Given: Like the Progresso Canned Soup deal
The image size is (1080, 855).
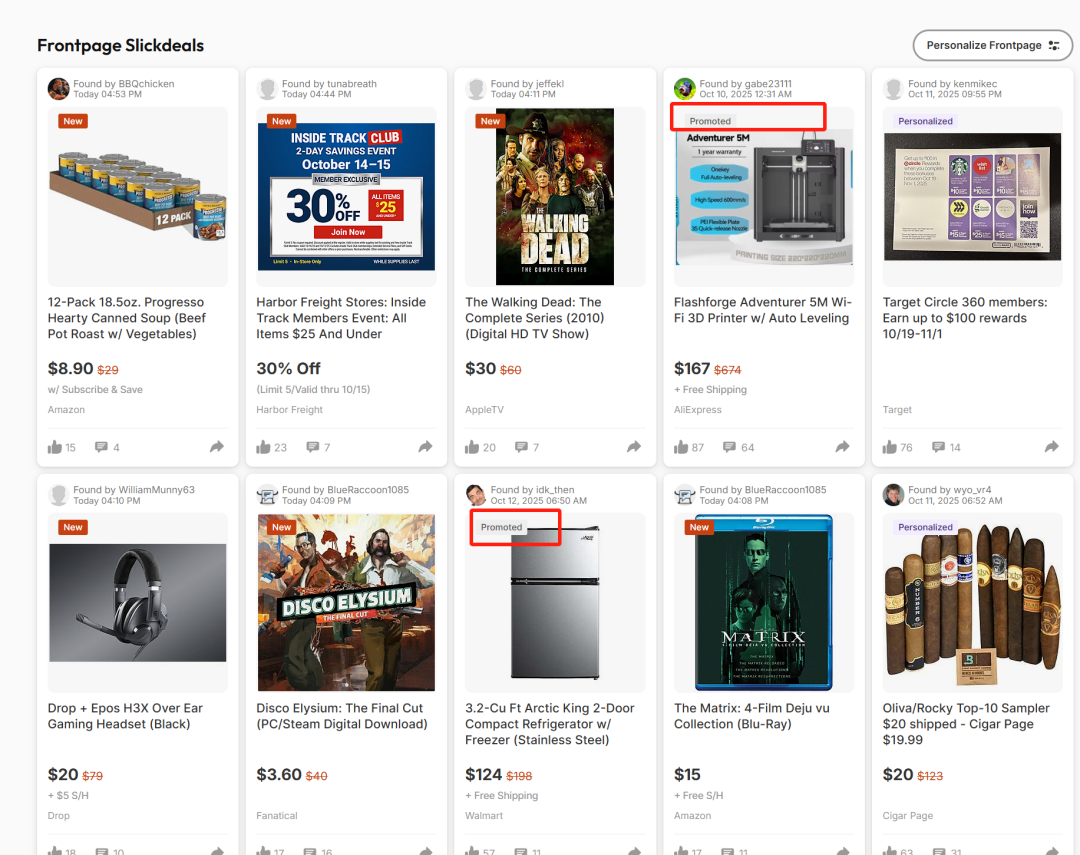Looking at the screenshot, I should [54, 447].
